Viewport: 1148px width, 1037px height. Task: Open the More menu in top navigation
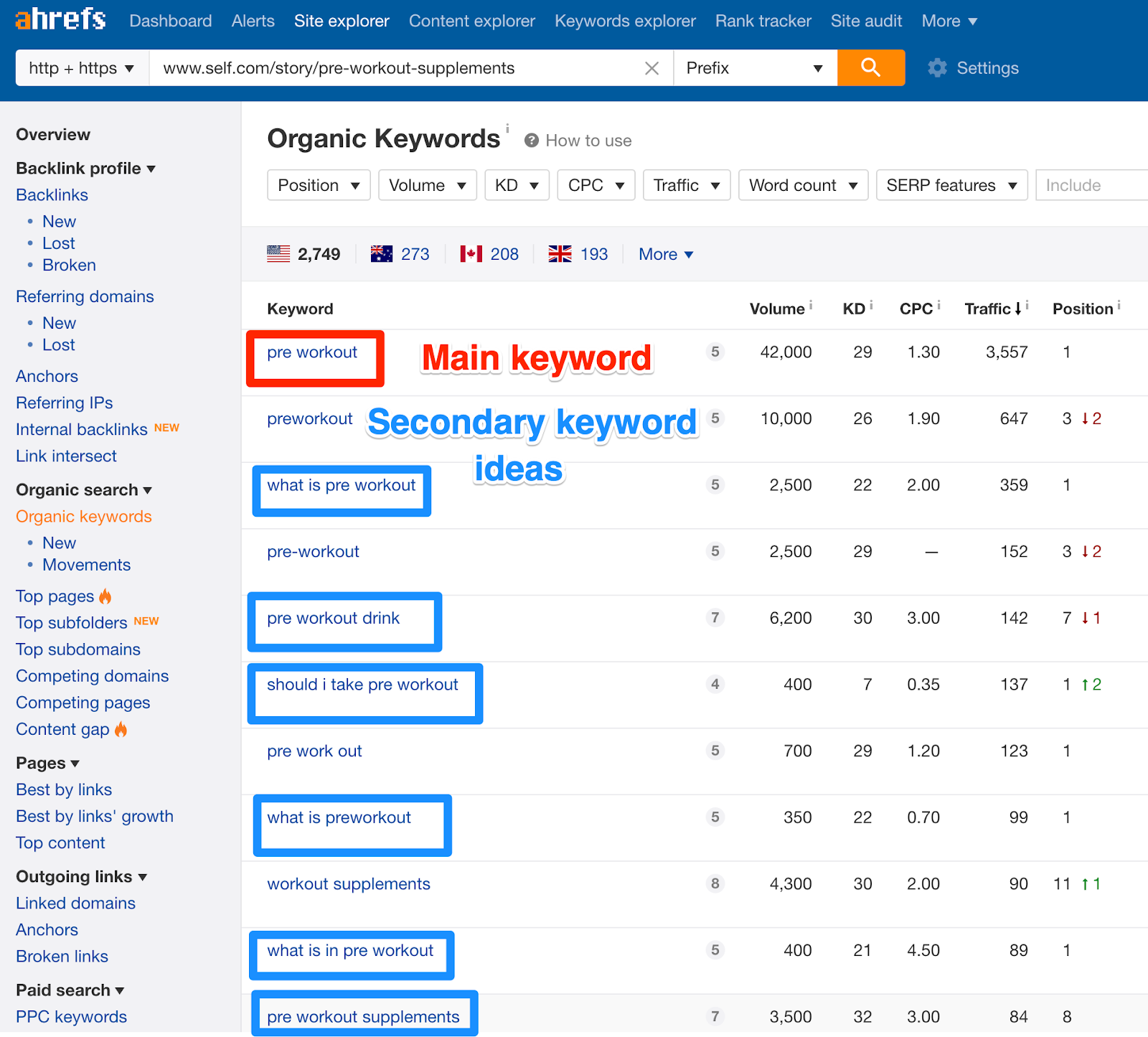949,21
